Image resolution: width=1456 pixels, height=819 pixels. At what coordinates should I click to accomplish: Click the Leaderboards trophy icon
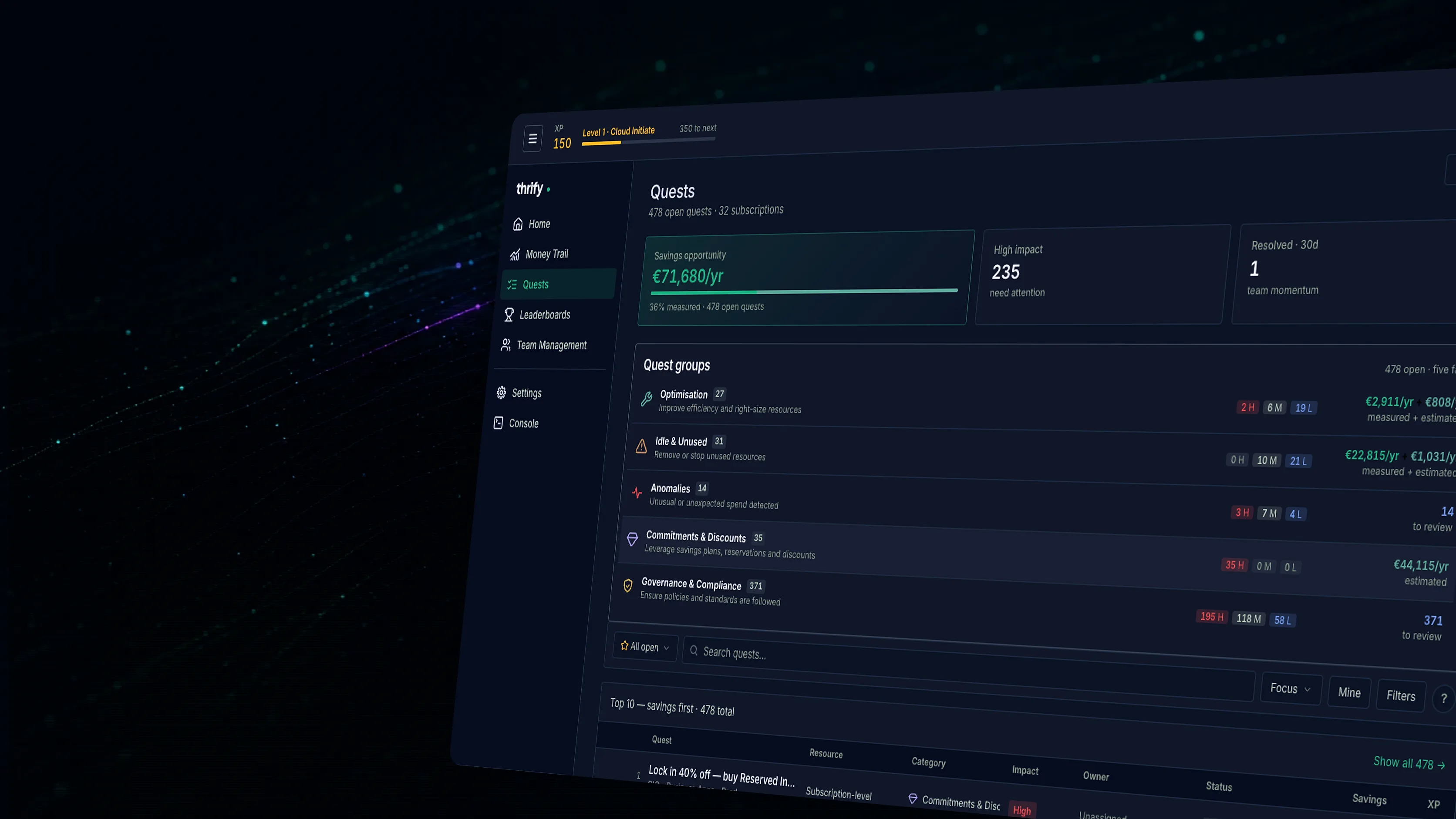coord(509,315)
